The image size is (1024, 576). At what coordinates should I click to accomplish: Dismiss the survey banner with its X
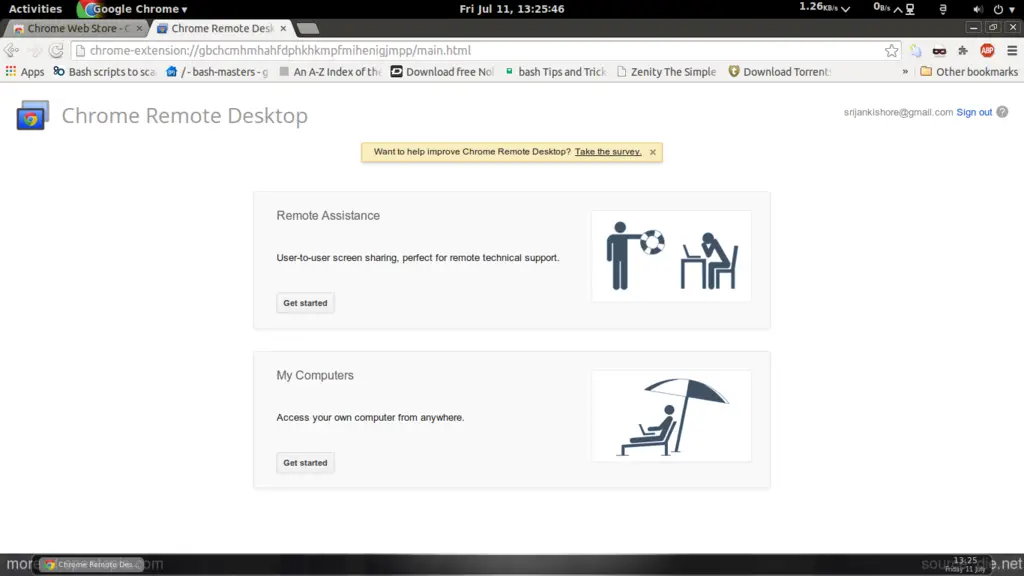[x=652, y=152]
